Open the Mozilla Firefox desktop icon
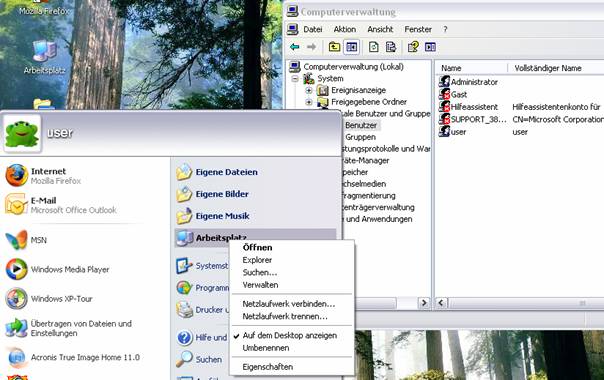Image resolution: width=604 pixels, height=380 pixels. click(44, 8)
